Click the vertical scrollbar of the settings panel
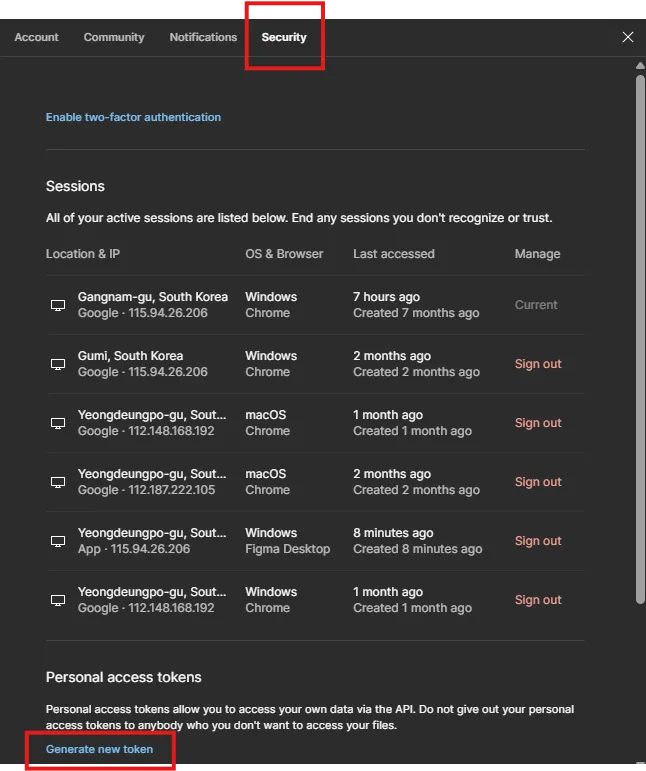 click(640, 340)
